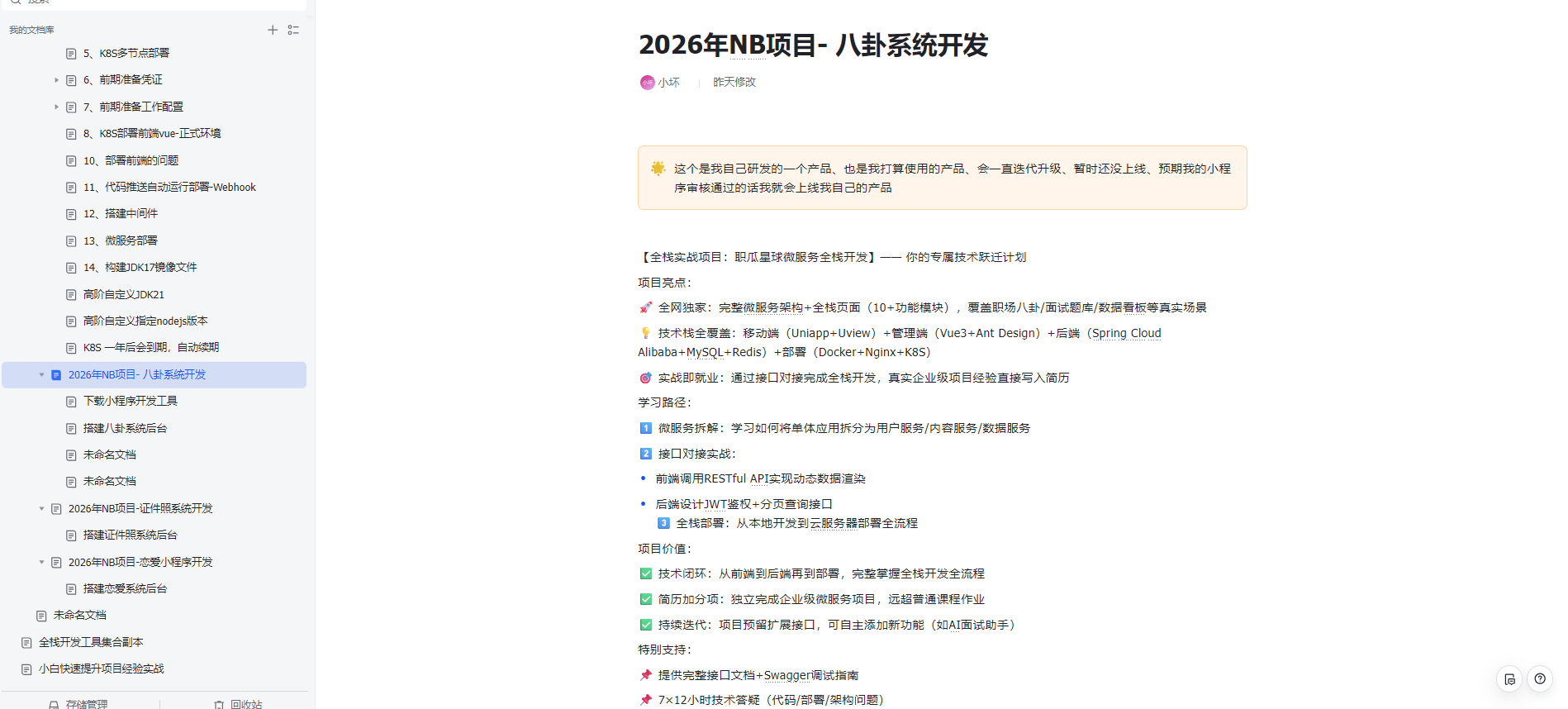1568x709 pixels.
Task: Expand the 7、前期准备工作配置 tree node
Action: click(x=56, y=107)
